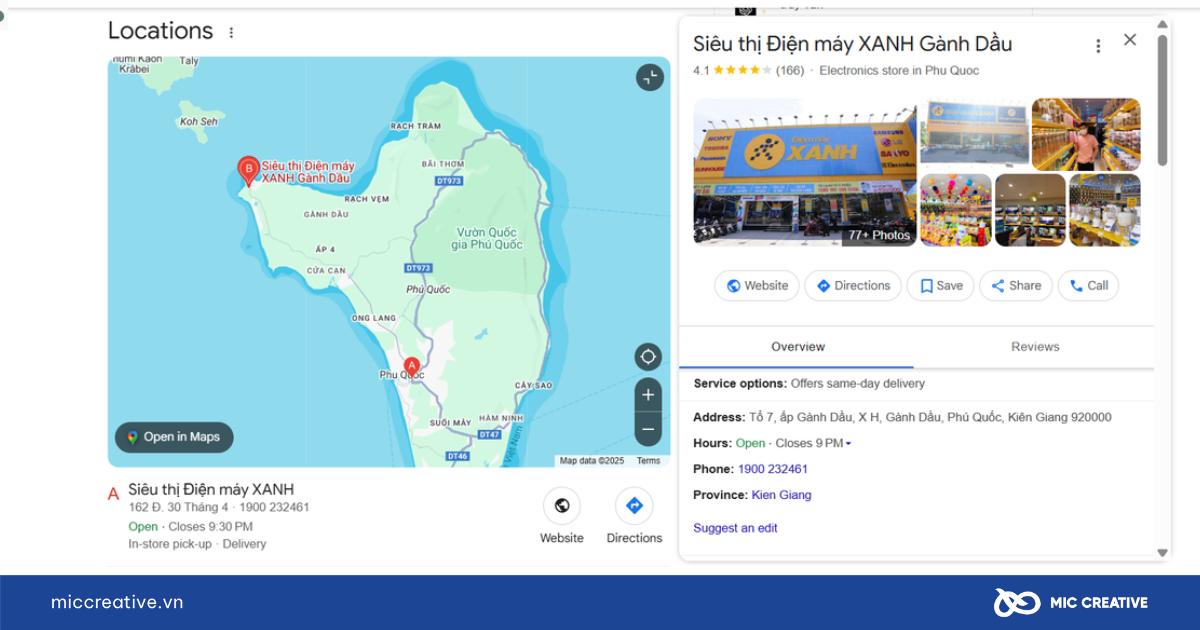Select listing Siêu thị Điện máy XANH
The width and height of the screenshot is (1200, 630).
click(x=211, y=489)
